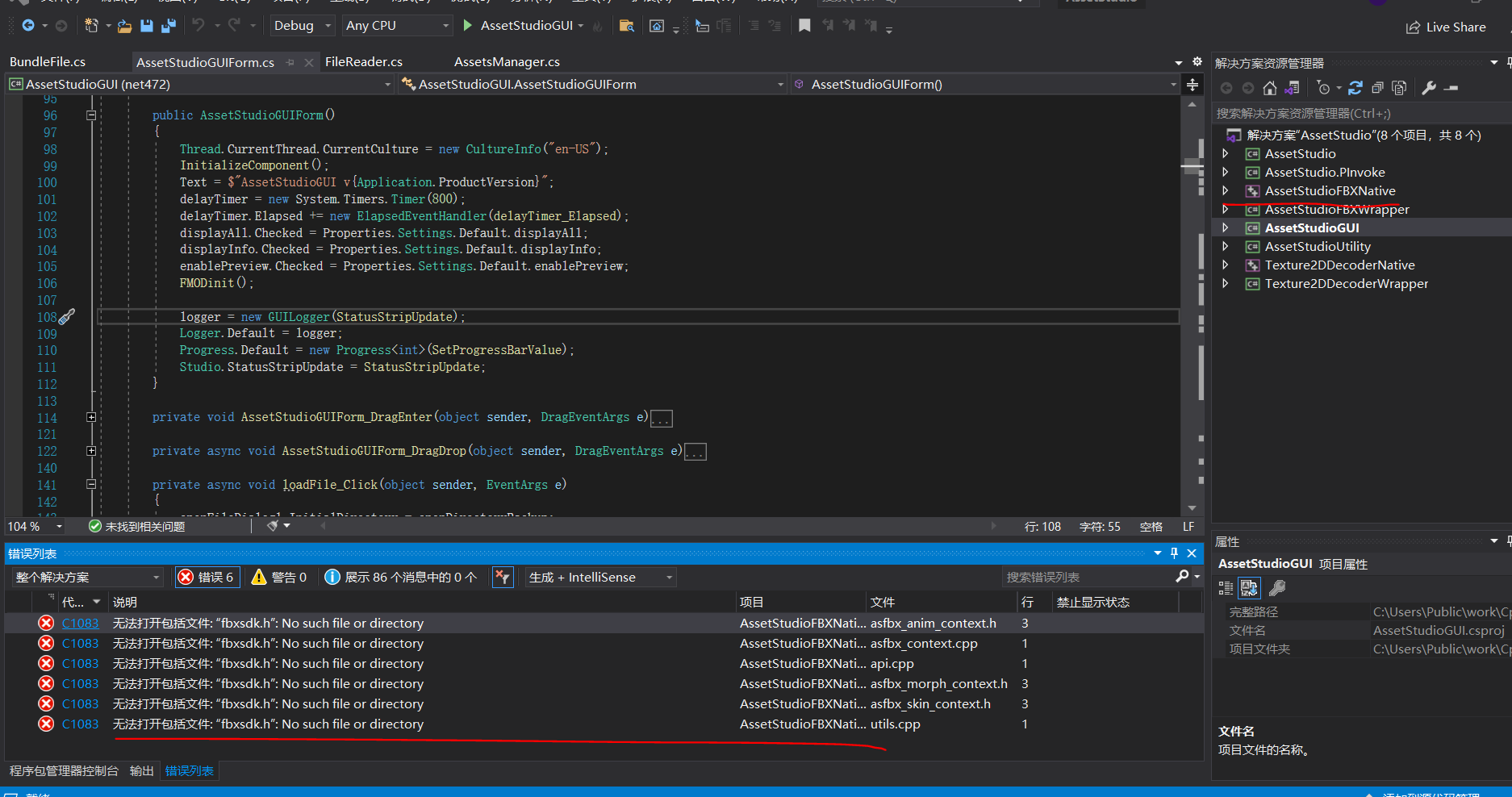
Task: Toggle the Errors 6 filter button
Action: pyautogui.click(x=207, y=577)
